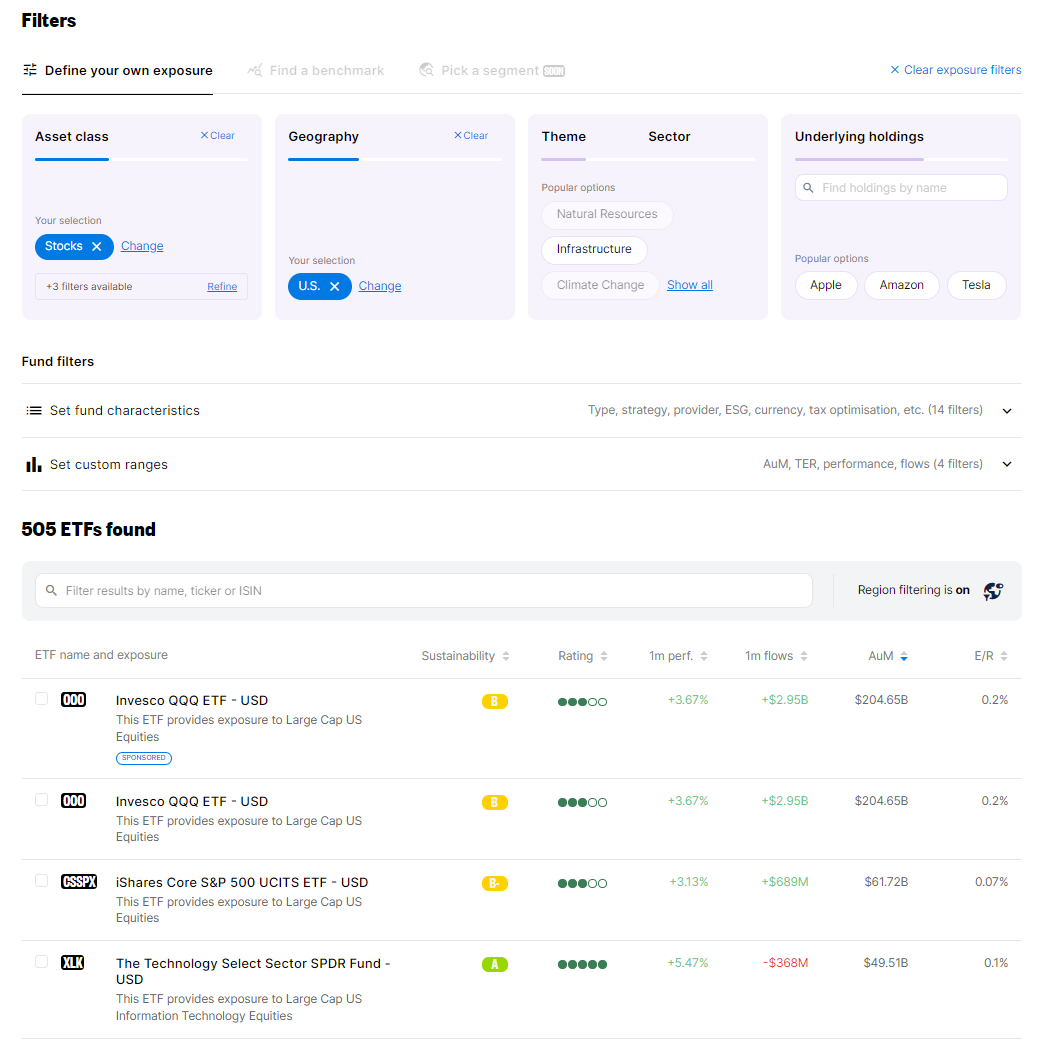Viewport: 1040px width, 1046px height.
Task: Click Clear exposure filters link
Action: (956, 70)
